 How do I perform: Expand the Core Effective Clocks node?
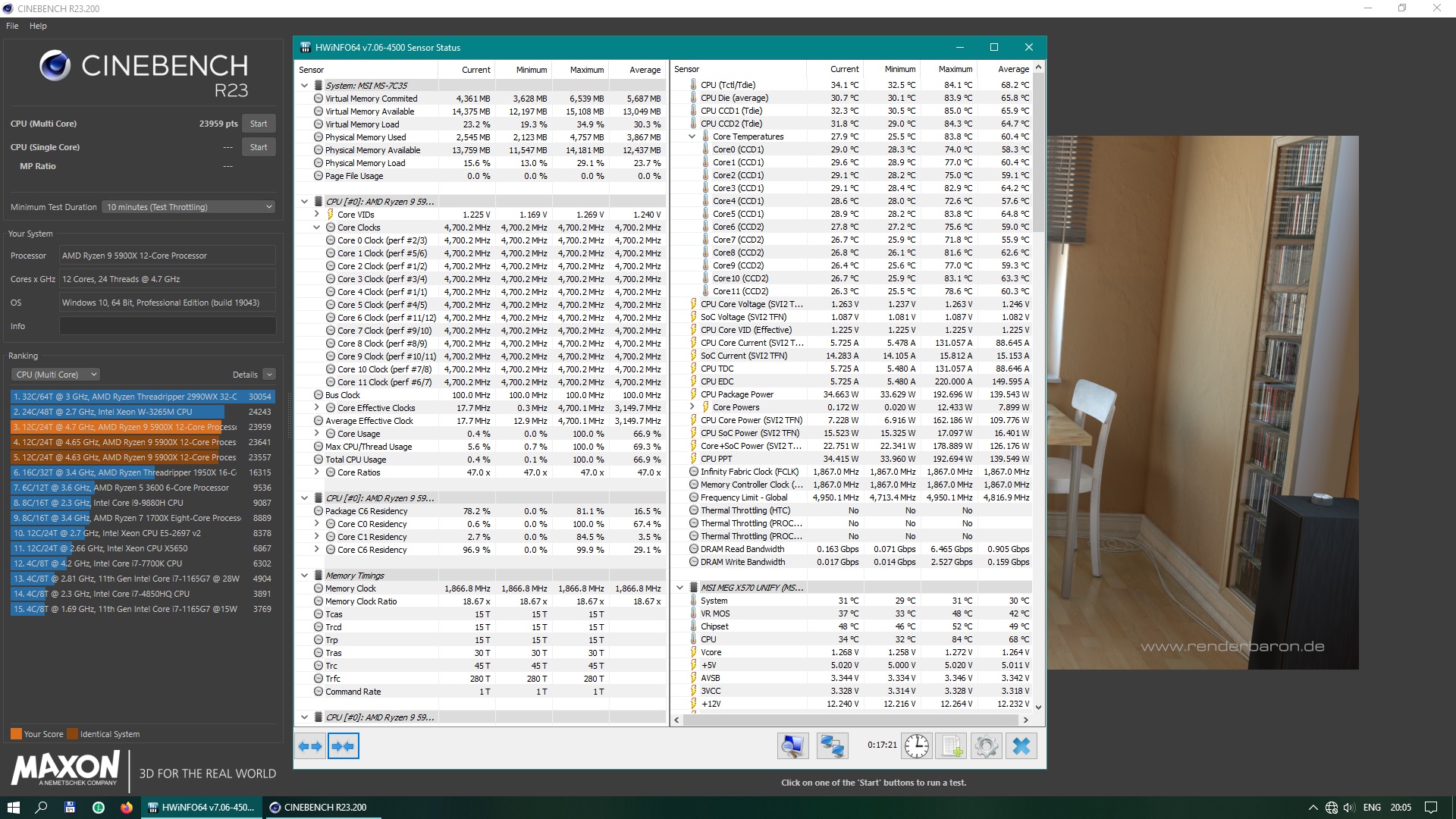tap(317, 408)
